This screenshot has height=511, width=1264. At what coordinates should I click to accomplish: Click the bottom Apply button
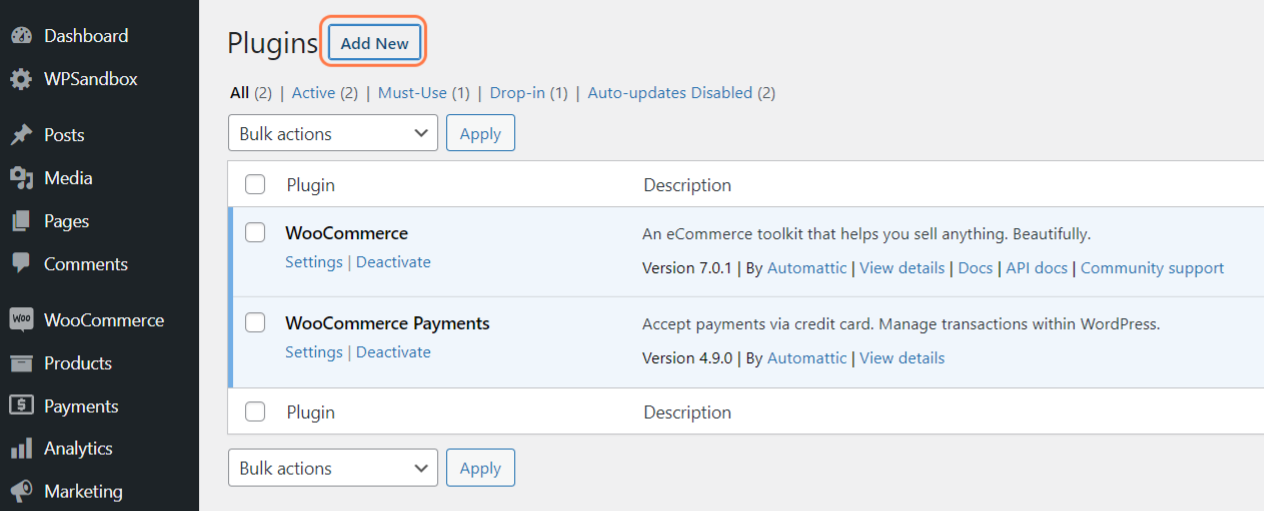click(480, 468)
